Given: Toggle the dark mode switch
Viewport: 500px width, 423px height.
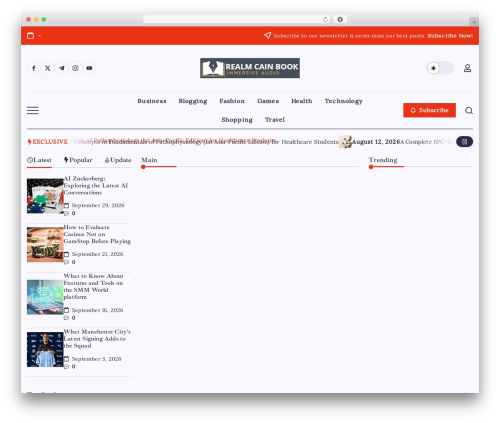Looking at the screenshot, I should (x=440, y=68).
